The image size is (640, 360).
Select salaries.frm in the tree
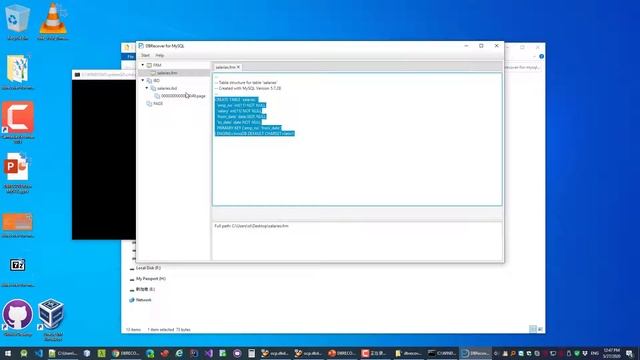coord(167,73)
